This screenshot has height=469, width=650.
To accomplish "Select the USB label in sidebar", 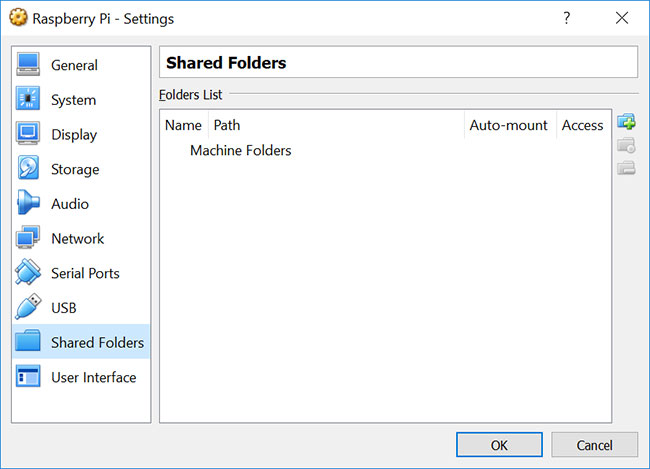I will [x=64, y=308].
